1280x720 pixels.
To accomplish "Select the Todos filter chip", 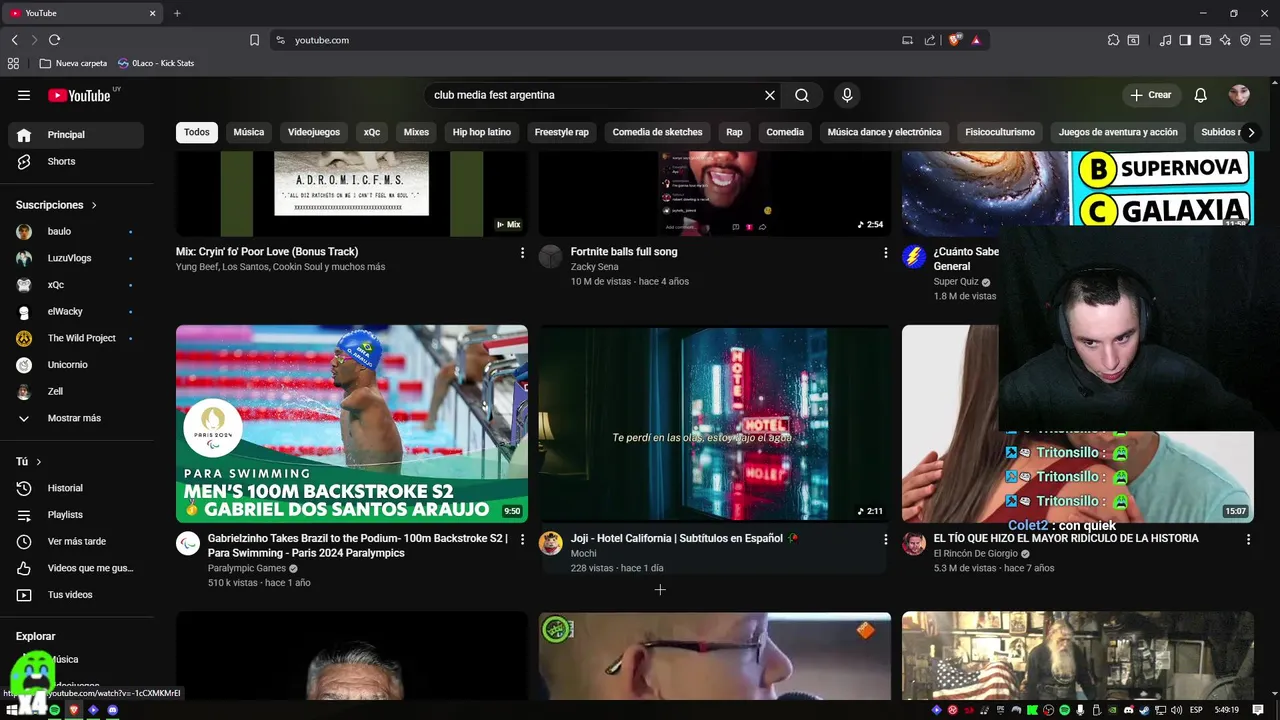I will (197, 132).
